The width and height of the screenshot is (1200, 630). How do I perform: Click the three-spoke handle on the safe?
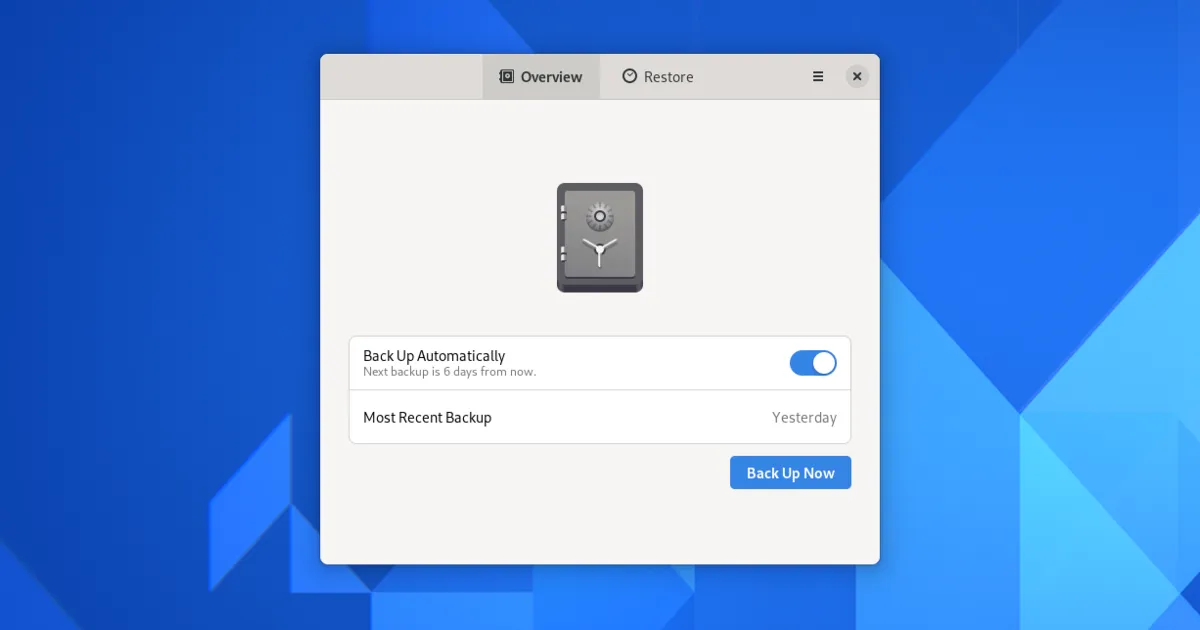point(599,250)
